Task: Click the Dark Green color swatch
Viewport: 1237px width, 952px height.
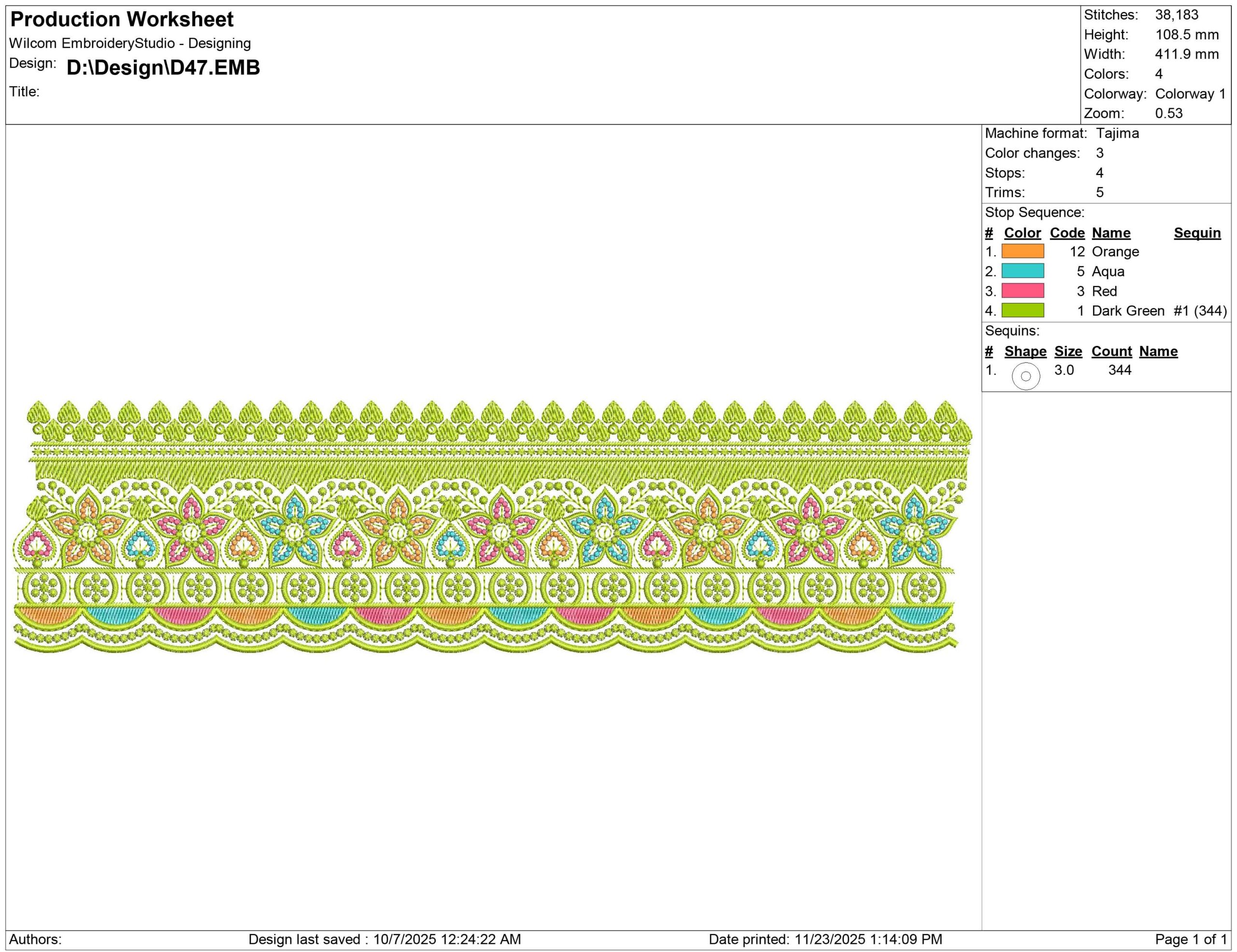Action: click(x=1022, y=310)
